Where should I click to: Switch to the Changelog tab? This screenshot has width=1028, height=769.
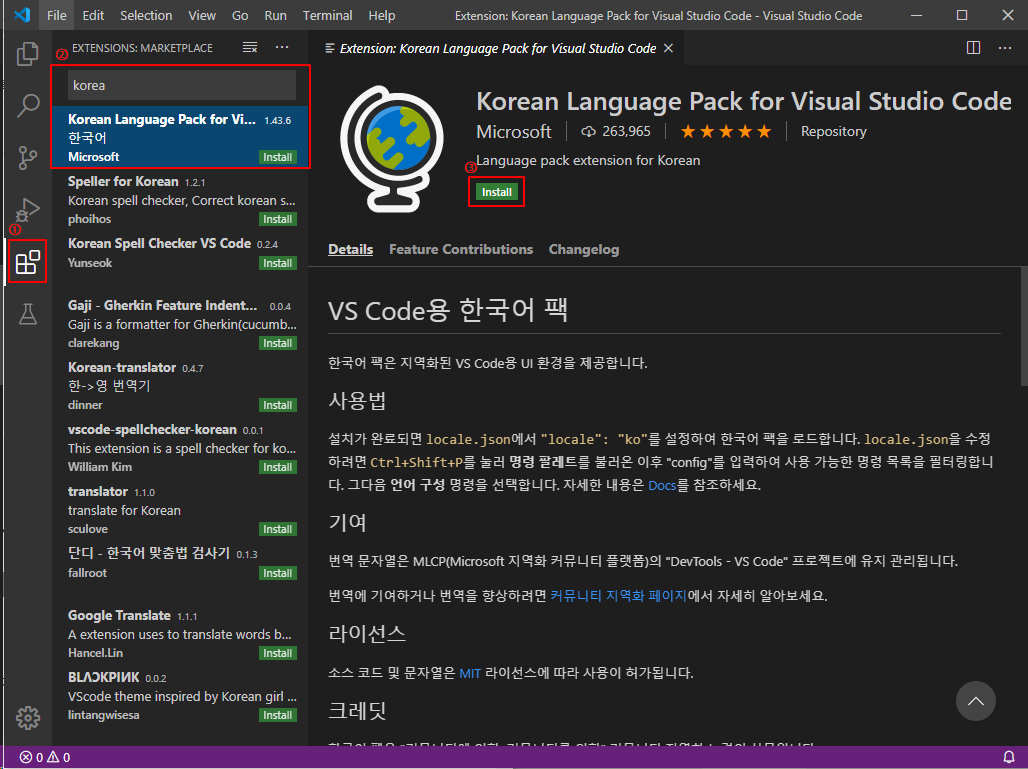[x=583, y=250]
